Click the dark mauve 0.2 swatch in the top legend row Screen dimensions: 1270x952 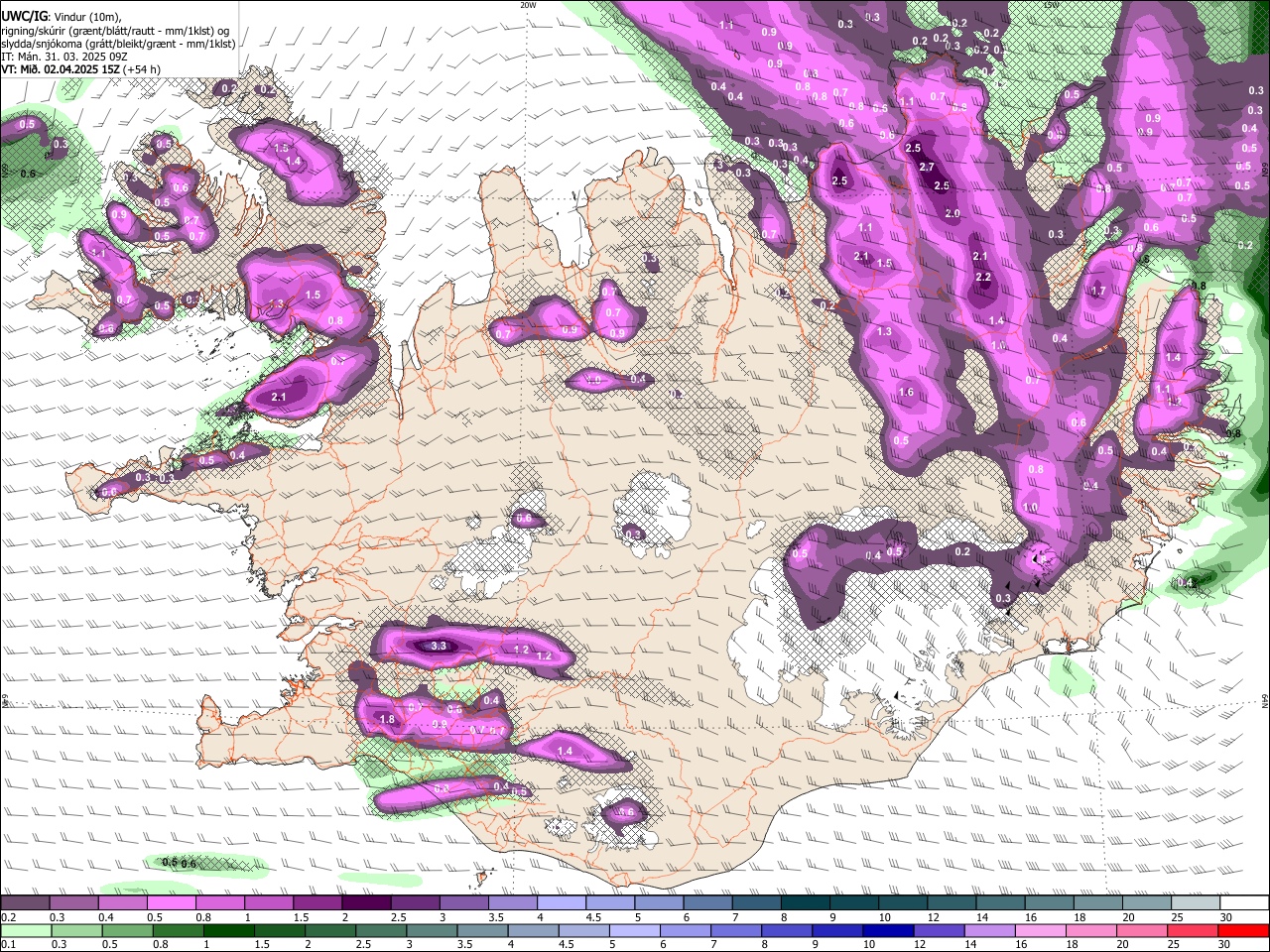(25, 903)
